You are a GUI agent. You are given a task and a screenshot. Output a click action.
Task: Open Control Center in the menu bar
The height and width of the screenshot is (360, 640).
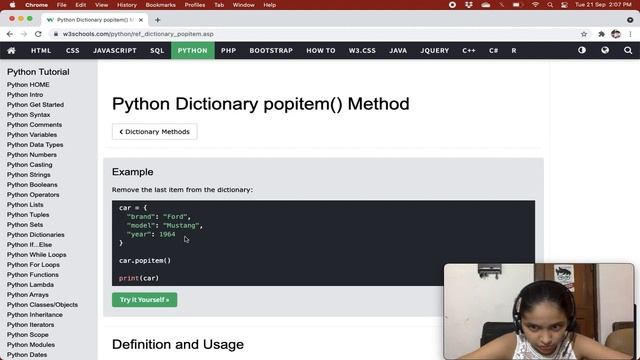coord(564,5)
